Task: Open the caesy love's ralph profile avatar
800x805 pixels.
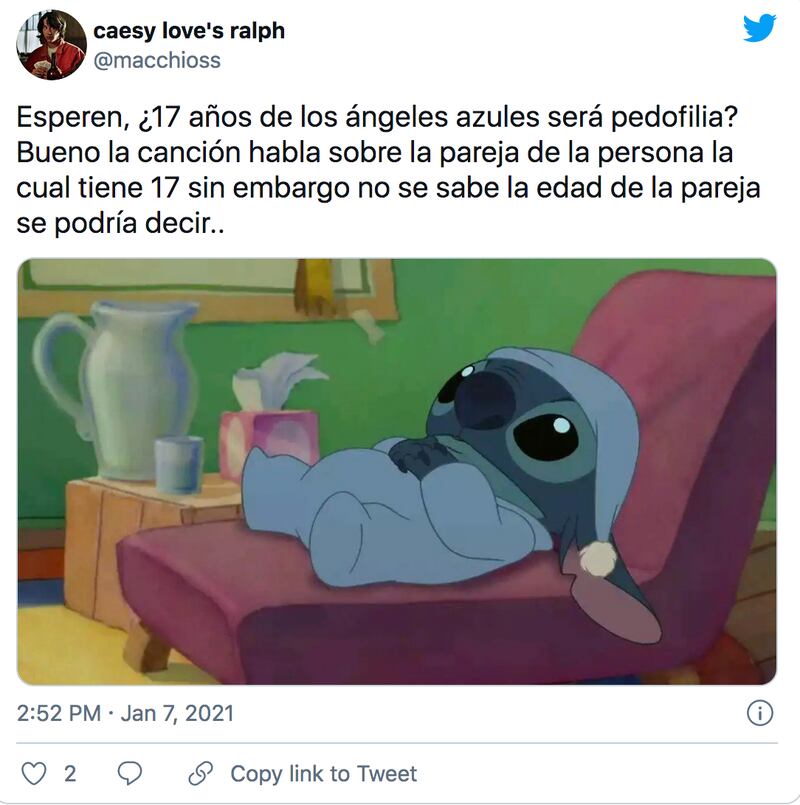Action: 51,45
